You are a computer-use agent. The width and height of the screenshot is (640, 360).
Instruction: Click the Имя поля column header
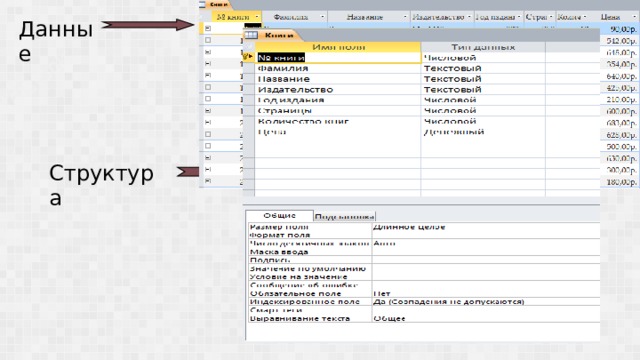point(338,47)
